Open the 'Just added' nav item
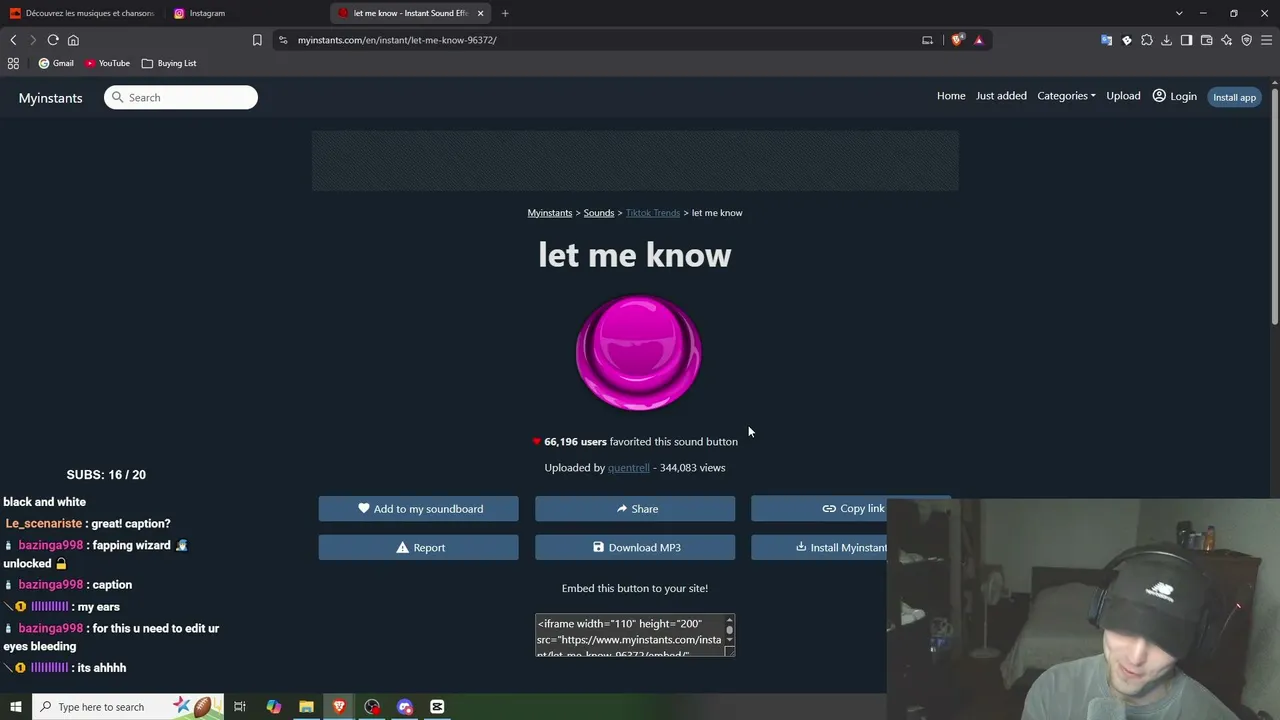This screenshot has height=720, width=1280. [x=1001, y=96]
